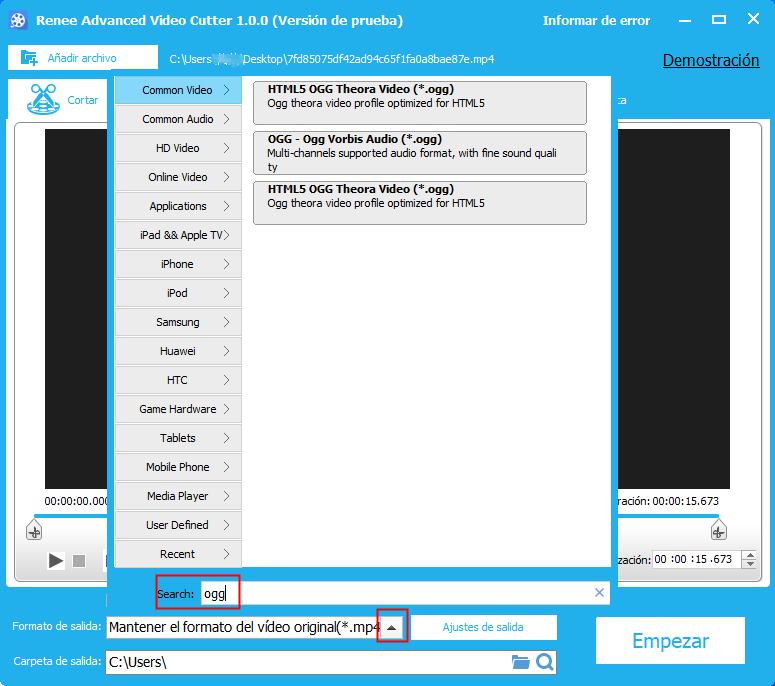Viewport: 775px width, 686px height.
Task: Choose OGG Vorbis Audio format
Action: point(419,153)
